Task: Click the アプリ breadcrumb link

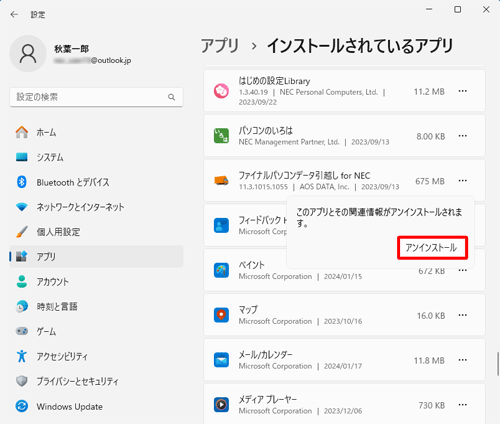Action: pyautogui.click(x=220, y=46)
